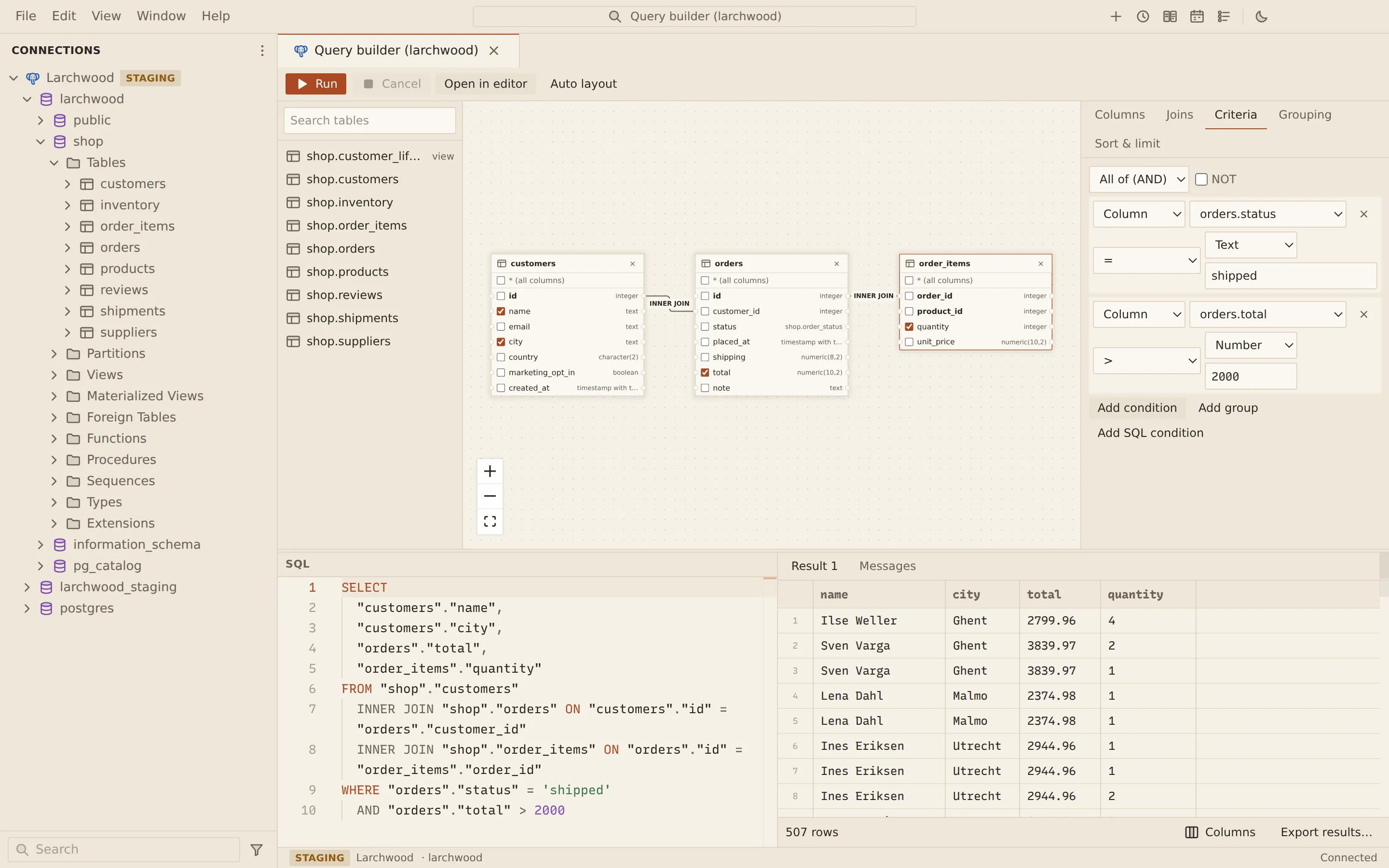Expand the public schema node
The width and height of the screenshot is (1389, 868).
tap(40, 121)
